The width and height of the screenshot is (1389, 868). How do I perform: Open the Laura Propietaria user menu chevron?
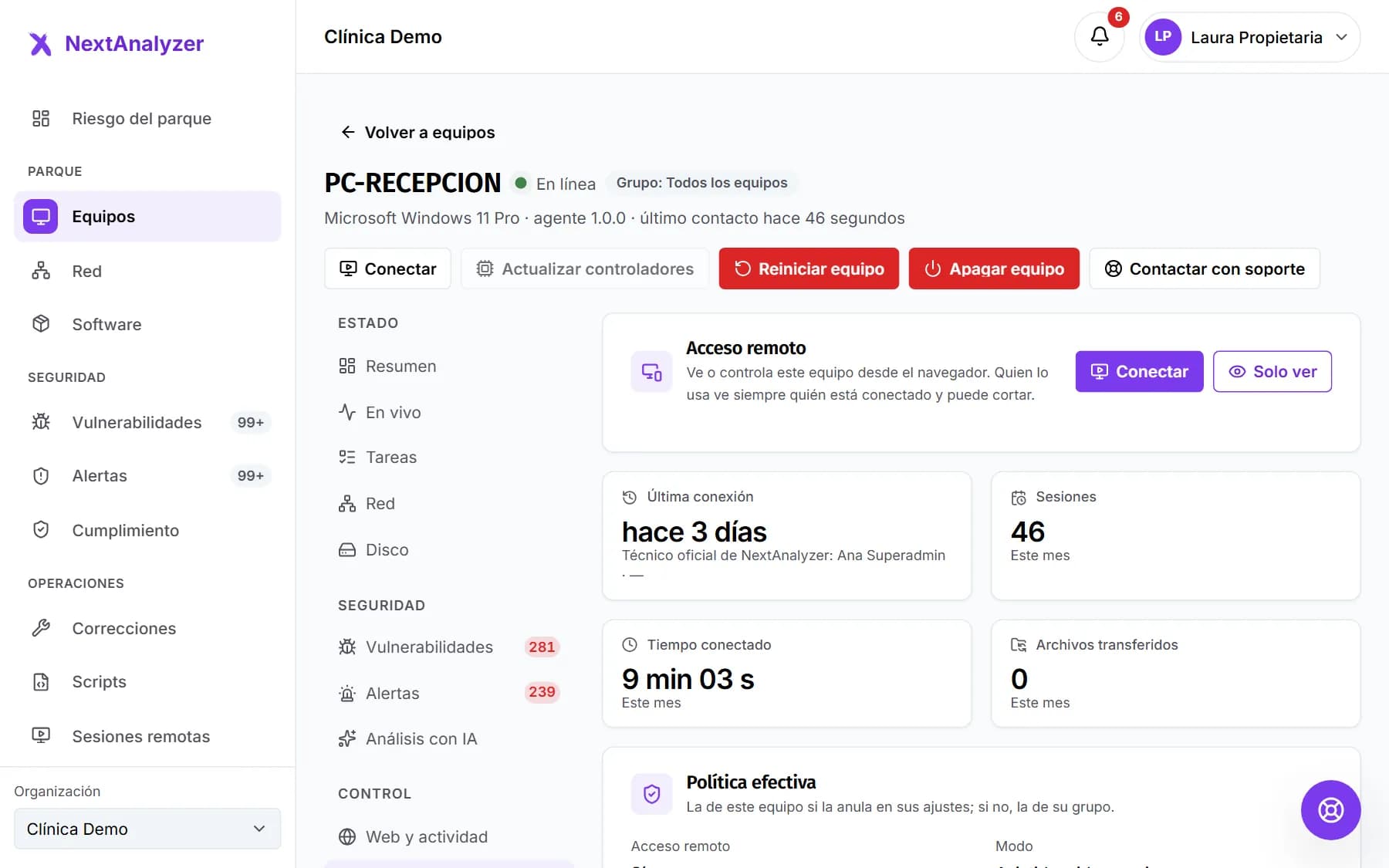(x=1342, y=37)
